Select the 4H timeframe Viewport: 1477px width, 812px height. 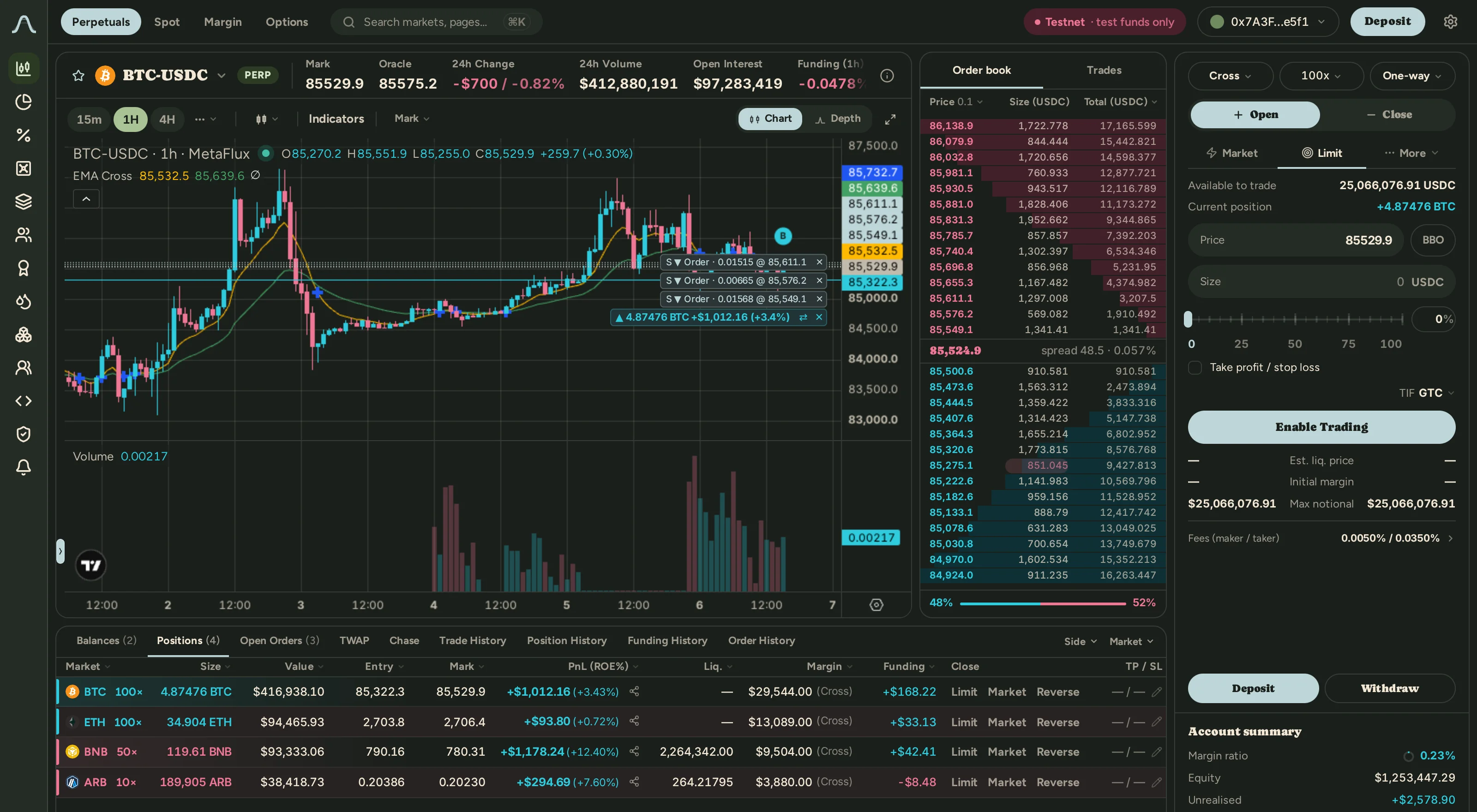tap(167, 119)
